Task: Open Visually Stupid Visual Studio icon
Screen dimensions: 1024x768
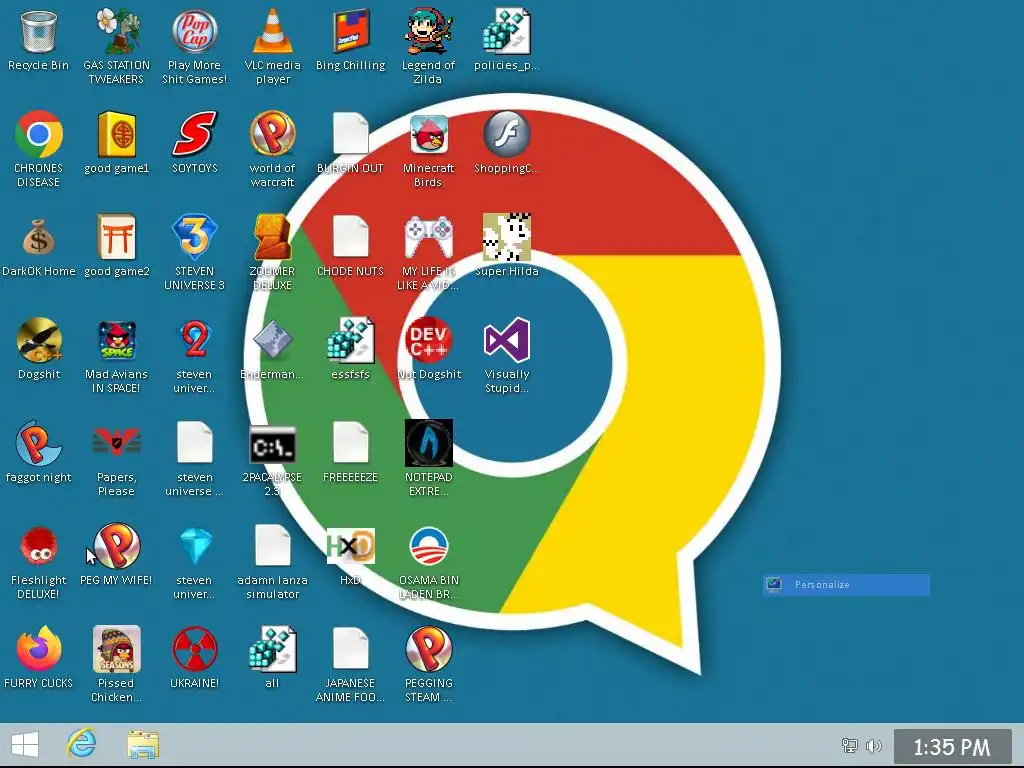Action: (x=507, y=340)
